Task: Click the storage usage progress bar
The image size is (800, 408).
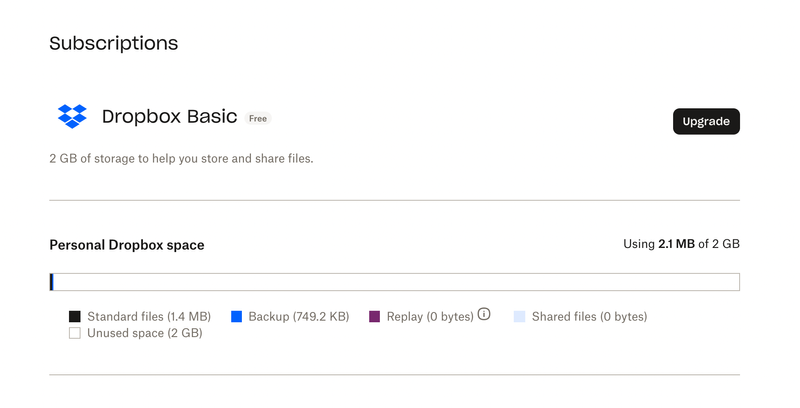Action: (x=395, y=282)
